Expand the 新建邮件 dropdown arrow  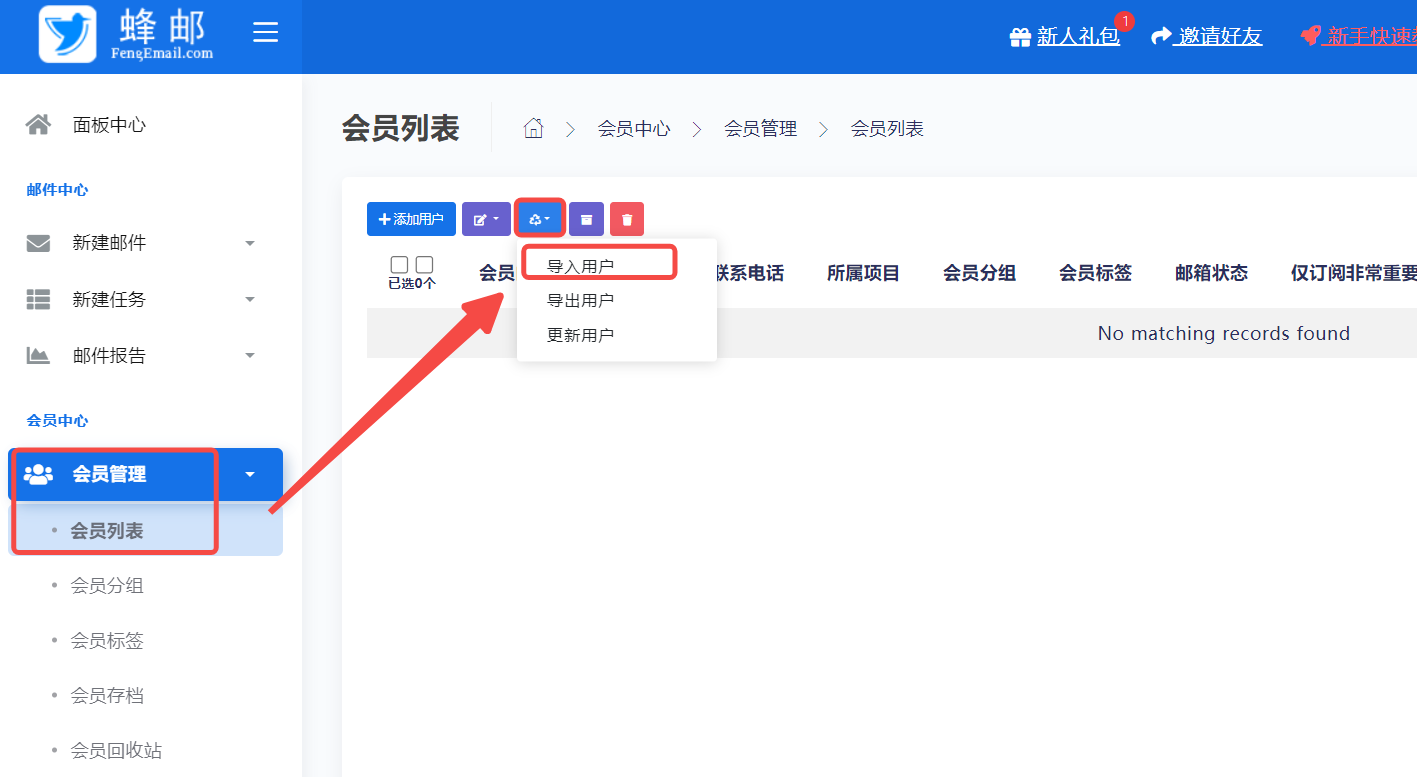click(x=250, y=243)
